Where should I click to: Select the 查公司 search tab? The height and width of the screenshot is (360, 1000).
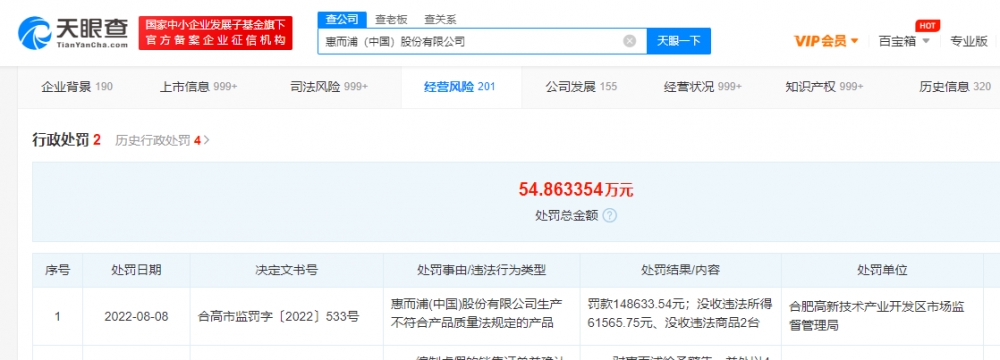(x=342, y=19)
